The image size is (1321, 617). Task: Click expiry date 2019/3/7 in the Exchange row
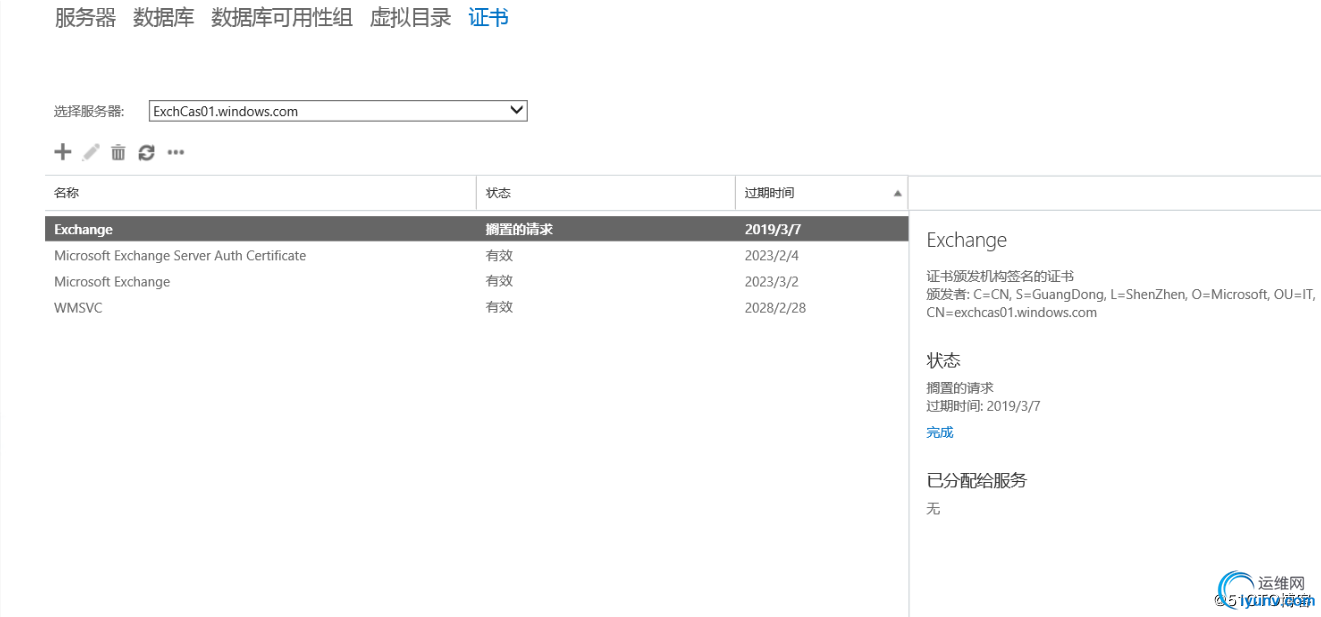pyautogui.click(x=772, y=229)
